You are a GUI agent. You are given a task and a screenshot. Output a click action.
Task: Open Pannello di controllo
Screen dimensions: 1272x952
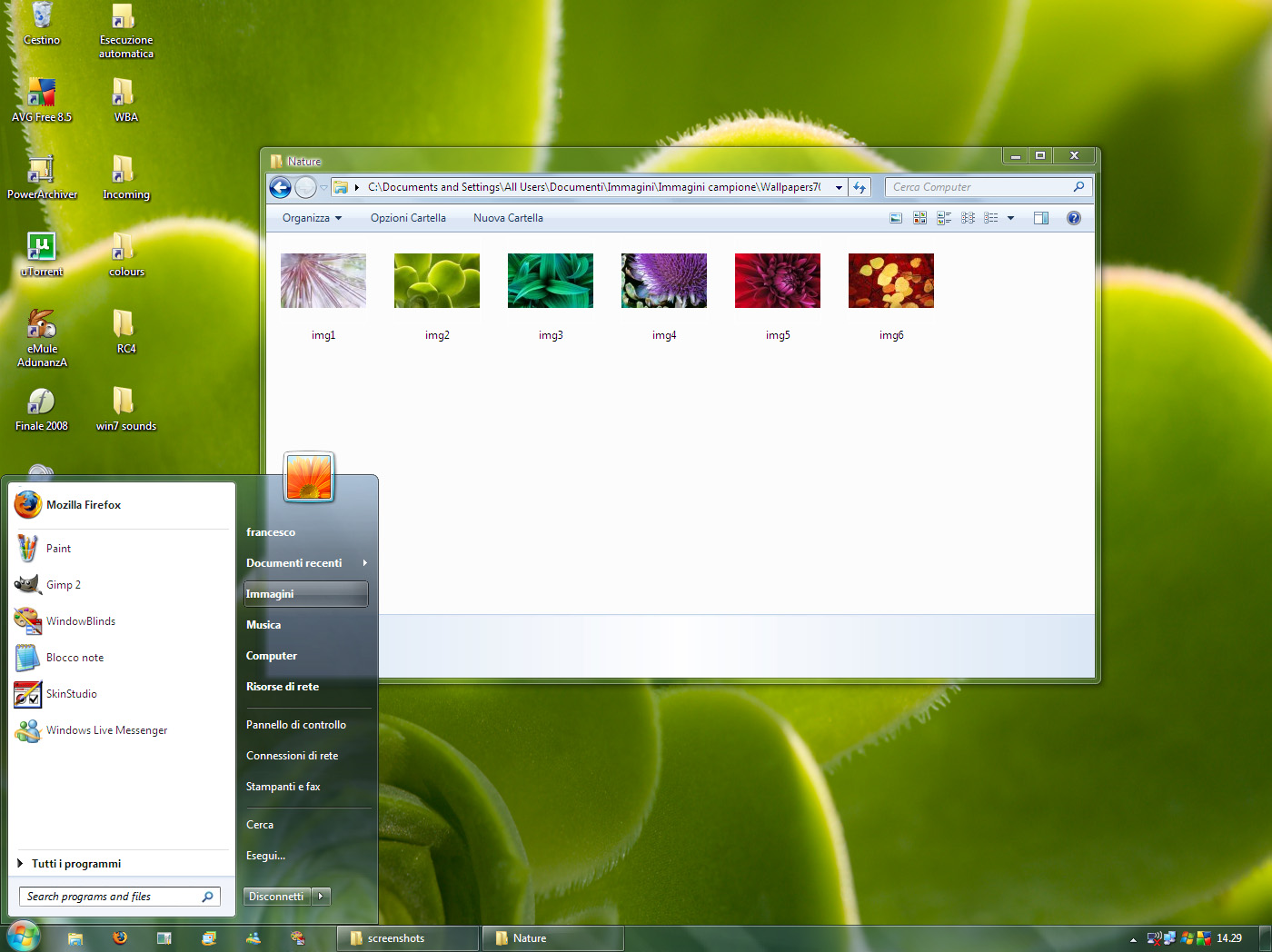click(x=296, y=725)
